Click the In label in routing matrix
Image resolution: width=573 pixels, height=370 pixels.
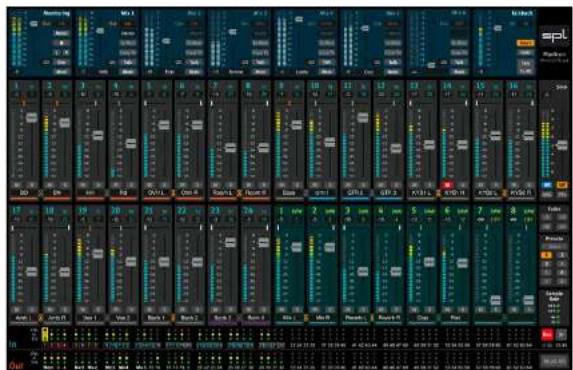point(13,344)
